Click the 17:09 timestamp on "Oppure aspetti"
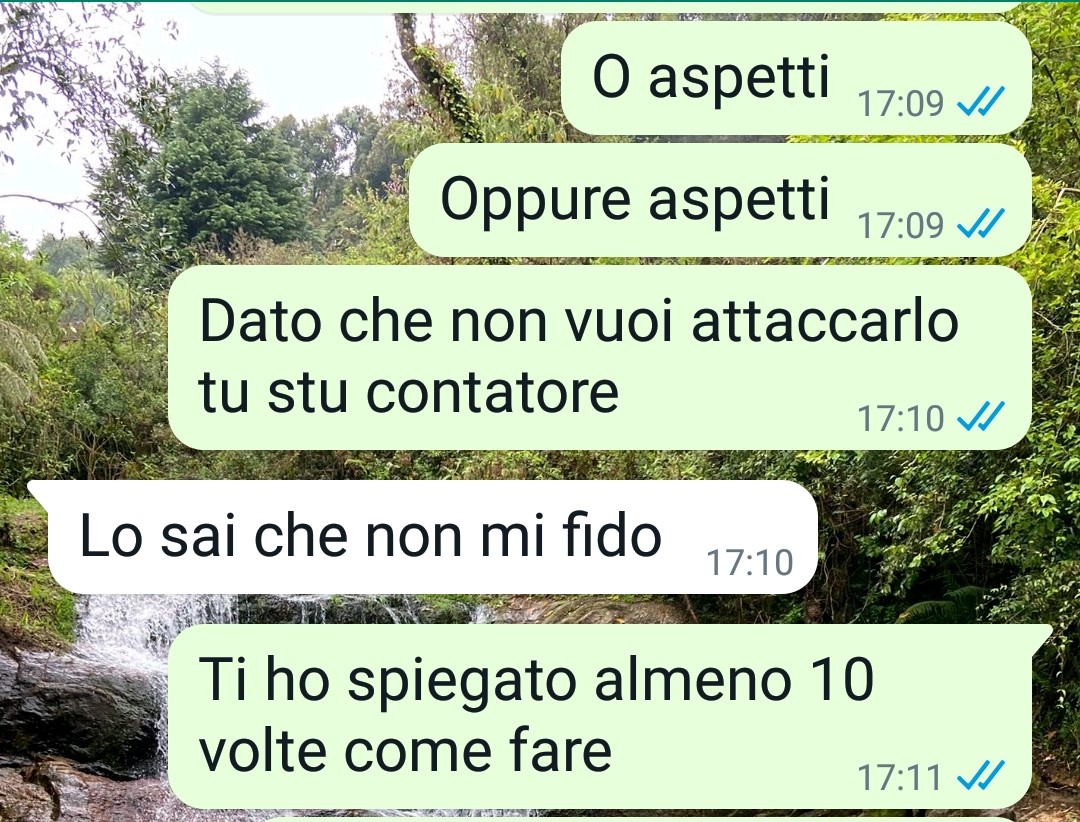This screenshot has width=1080, height=822. click(900, 225)
